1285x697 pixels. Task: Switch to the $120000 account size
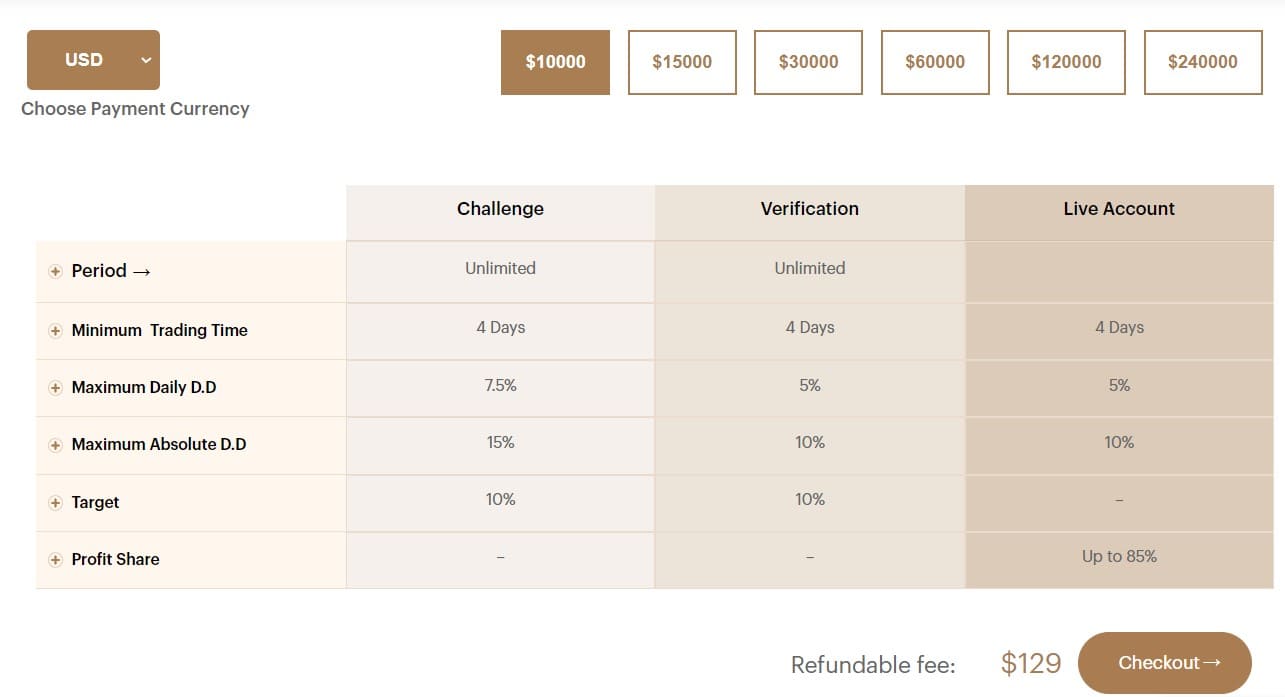click(x=1066, y=62)
